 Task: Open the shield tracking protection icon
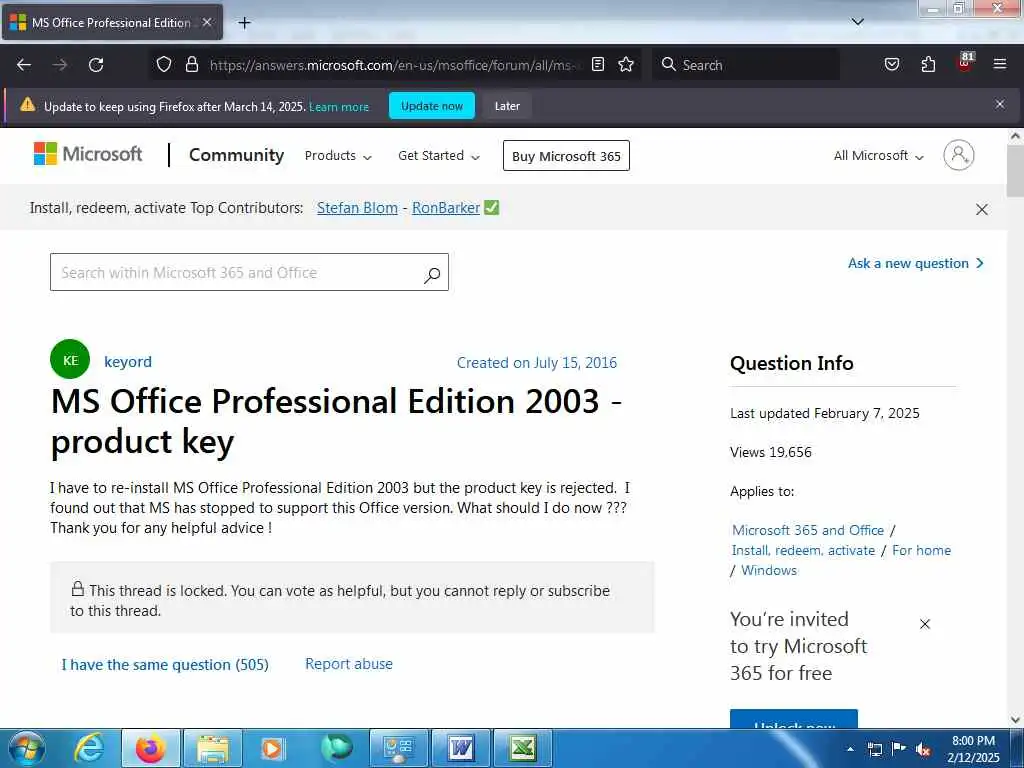click(x=164, y=64)
